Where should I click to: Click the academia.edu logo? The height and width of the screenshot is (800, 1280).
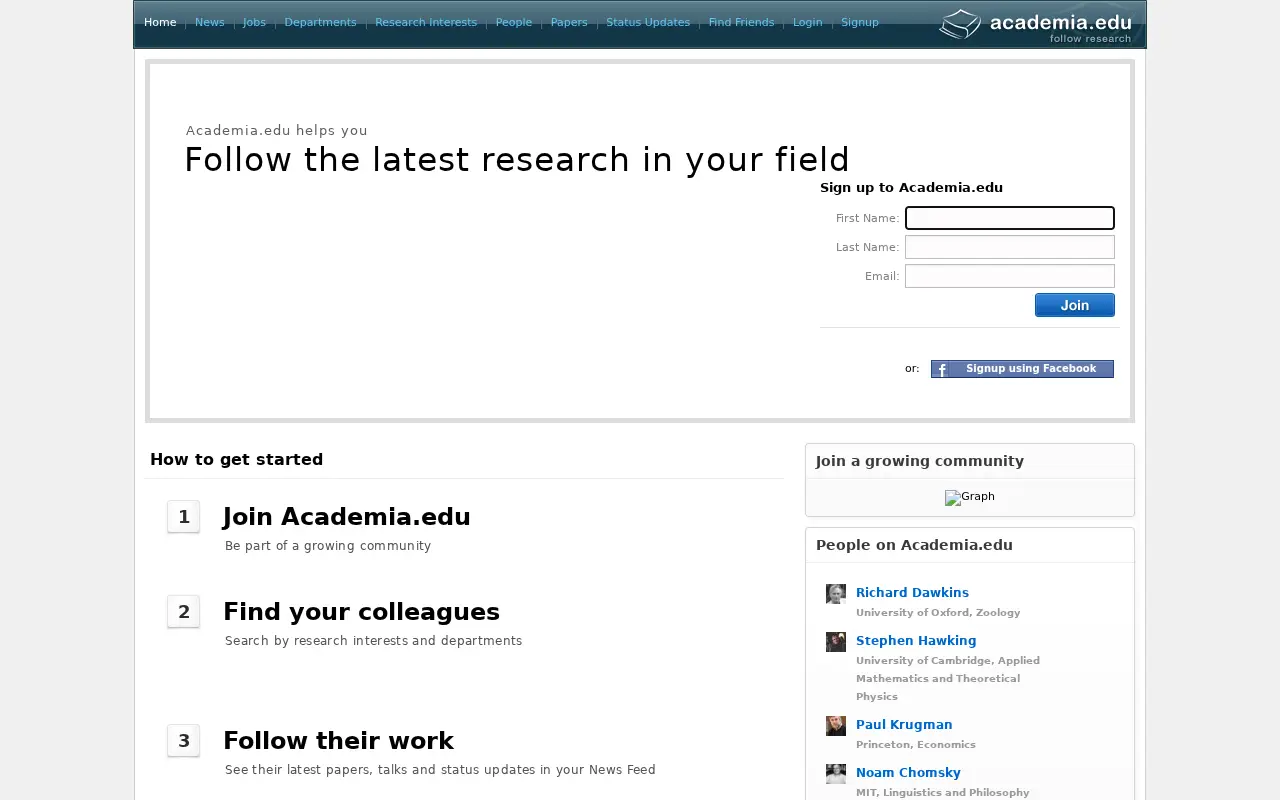[x=1036, y=25]
